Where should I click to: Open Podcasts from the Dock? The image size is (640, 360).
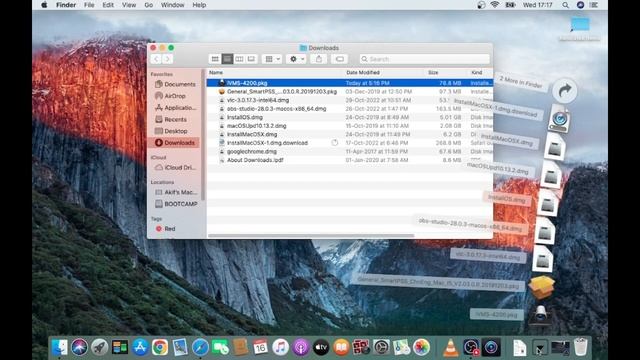[x=301, y=347]
